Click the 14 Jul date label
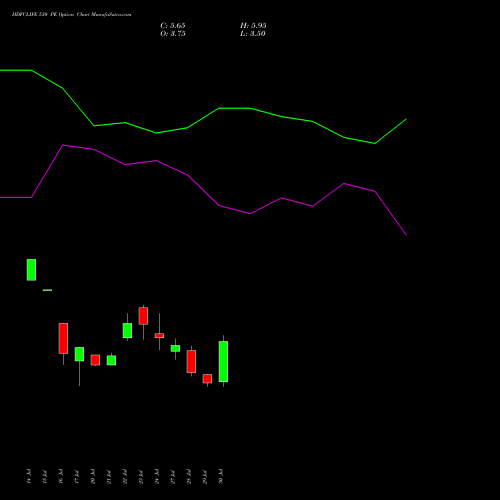 click(x=29, y=476)
